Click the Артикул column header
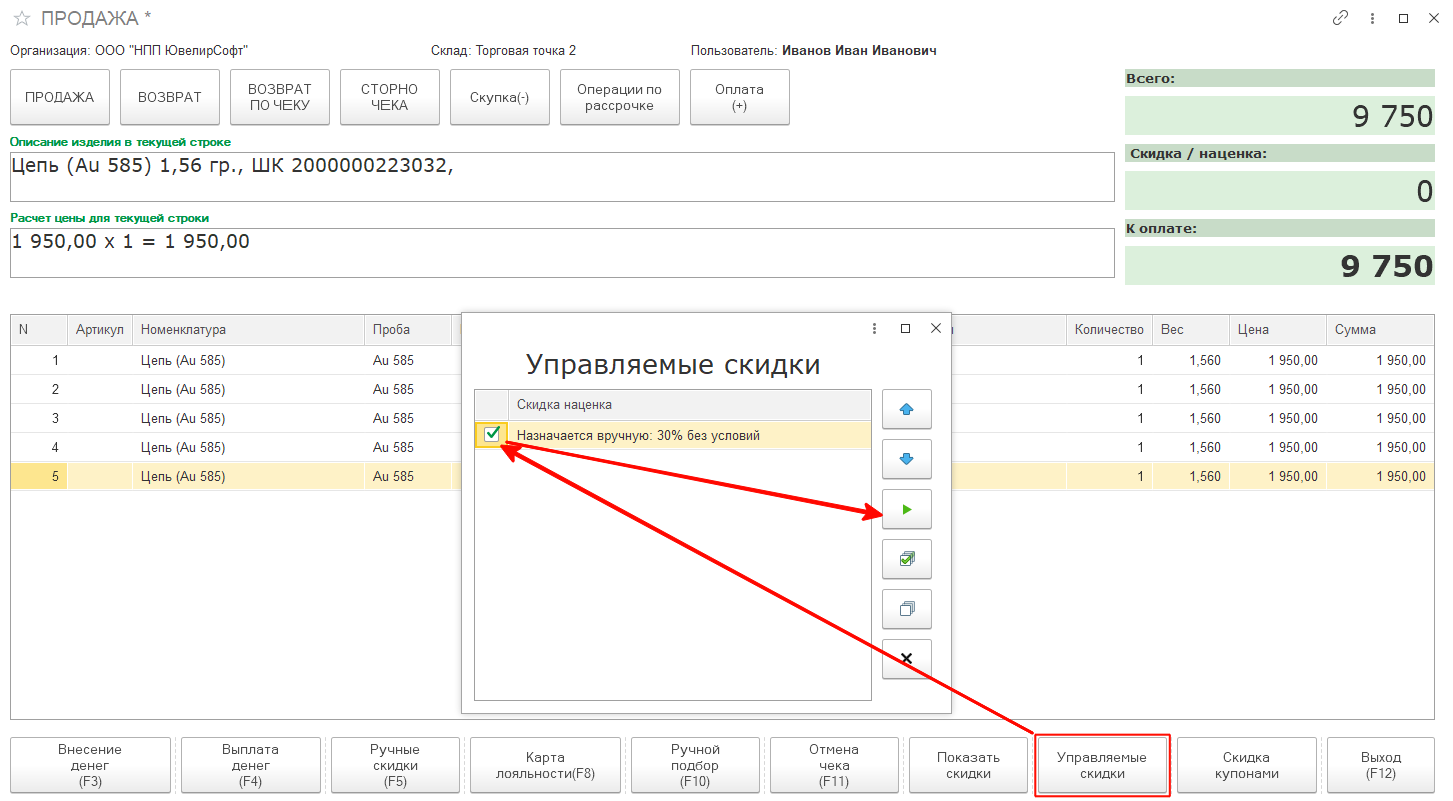Image resolution: width=1453 pixels, height=801 pixels. coord(99,329)
